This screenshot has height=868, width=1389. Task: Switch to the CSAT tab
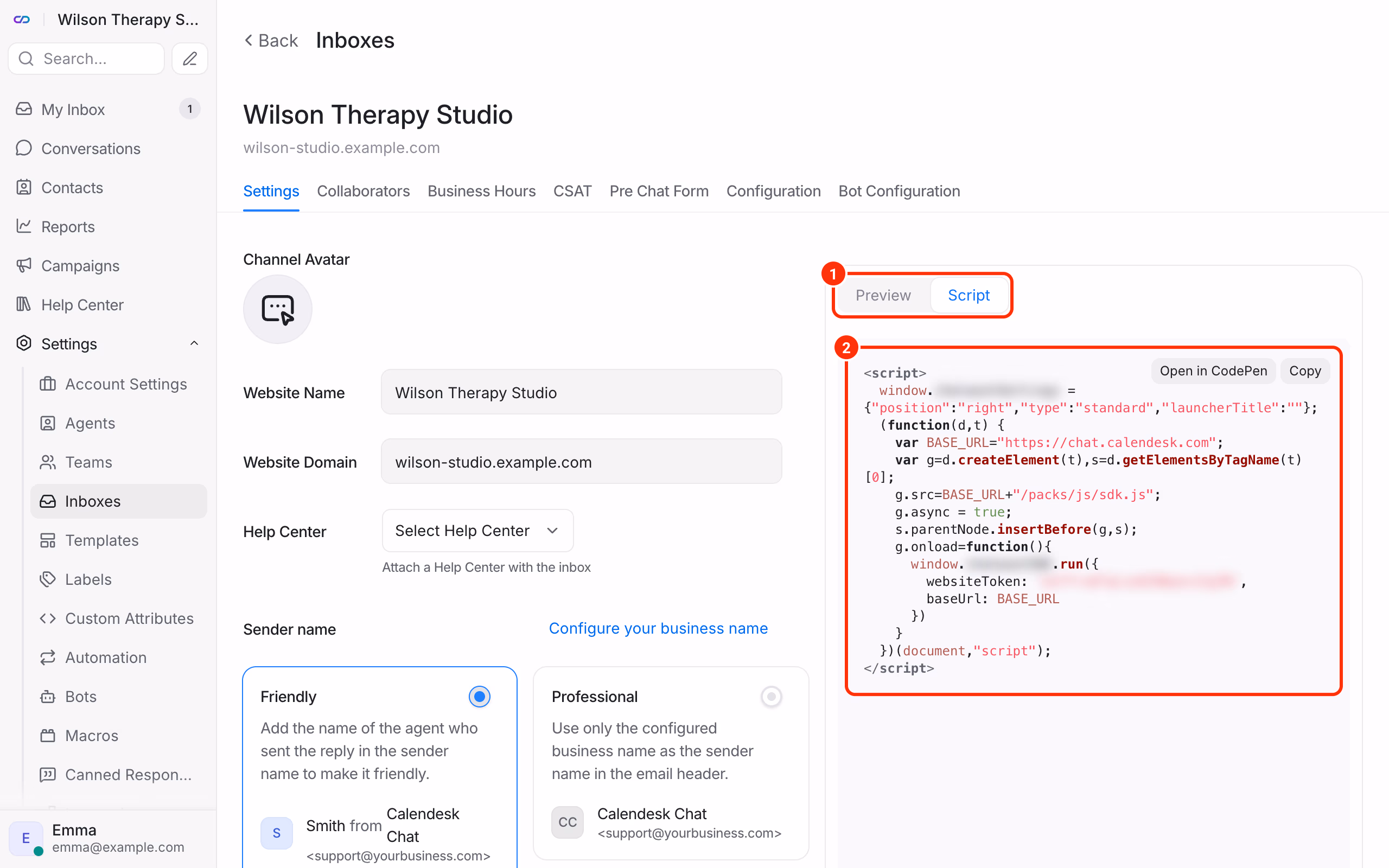(572, 191)
